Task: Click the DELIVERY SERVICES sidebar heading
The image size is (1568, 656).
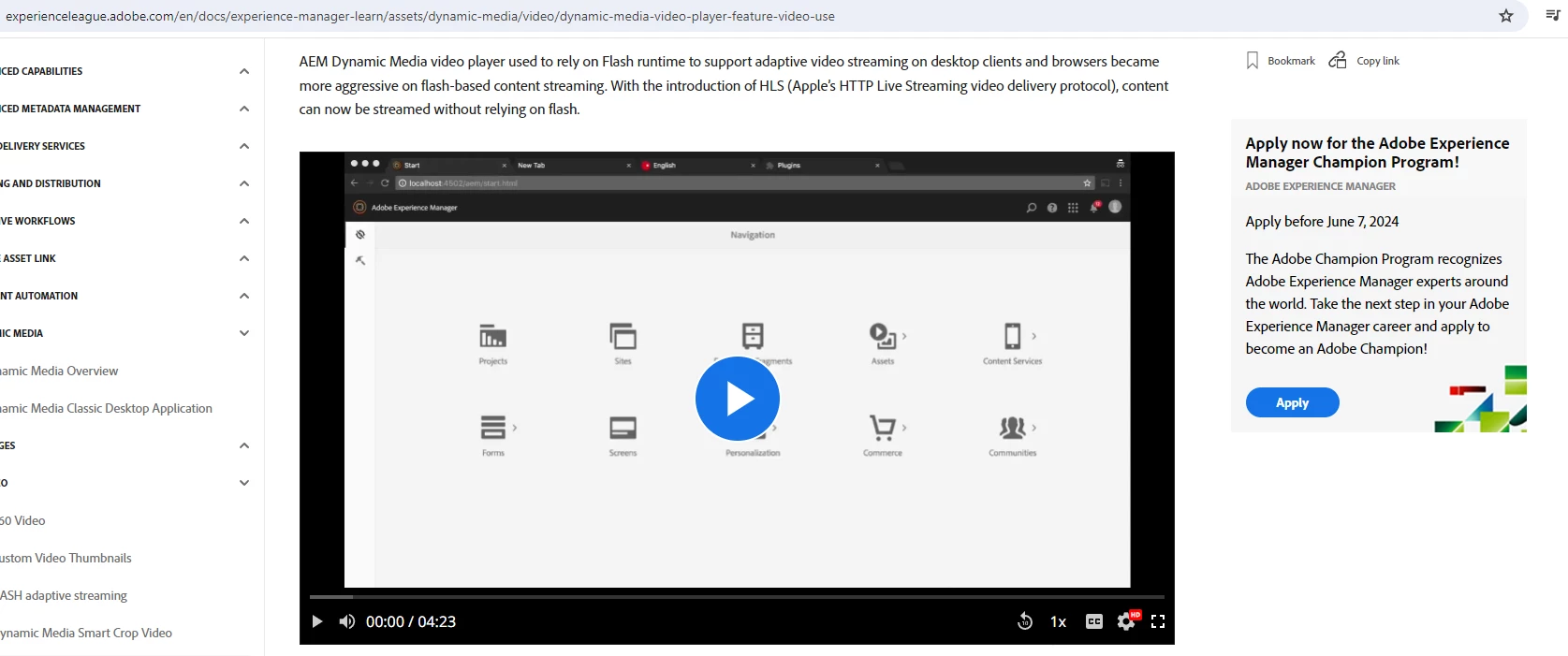Action: pyautogui.click(x=42, y=146)
